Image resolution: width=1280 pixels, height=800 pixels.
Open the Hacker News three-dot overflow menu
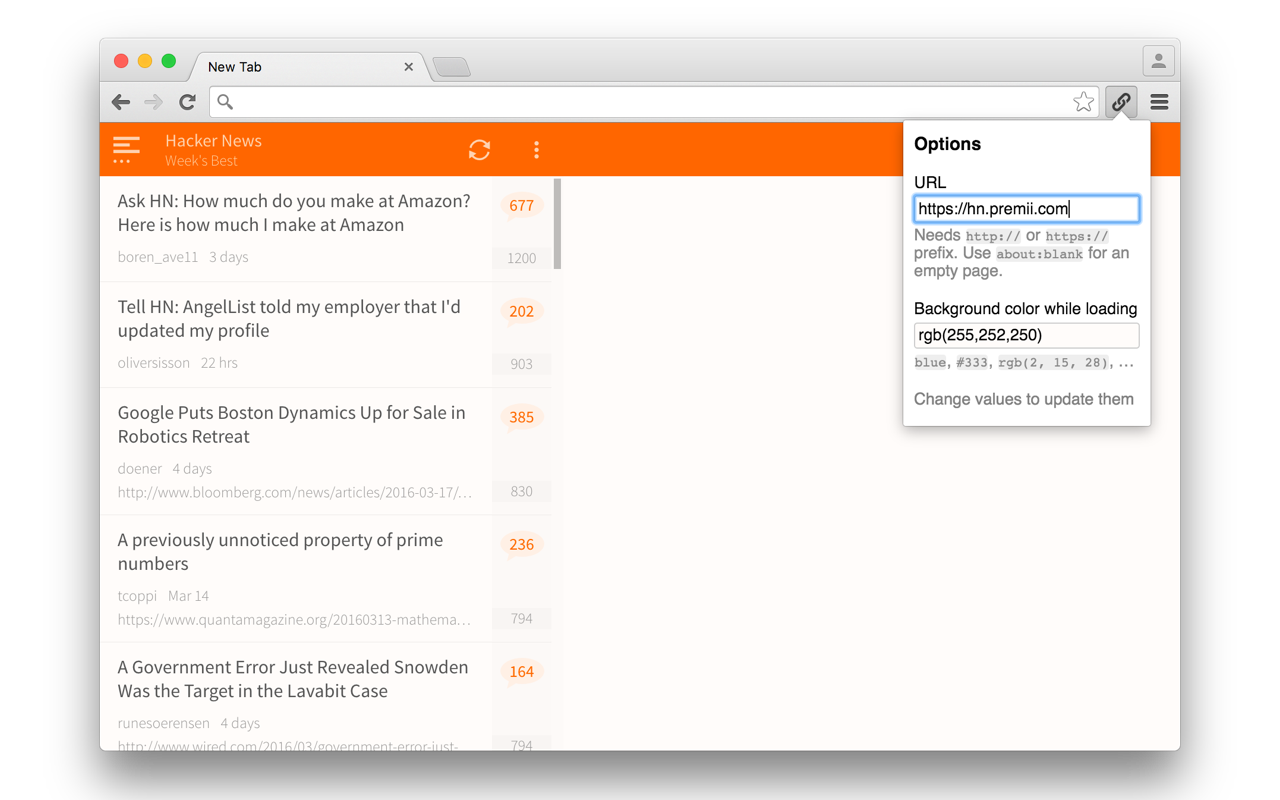(537, 149)
